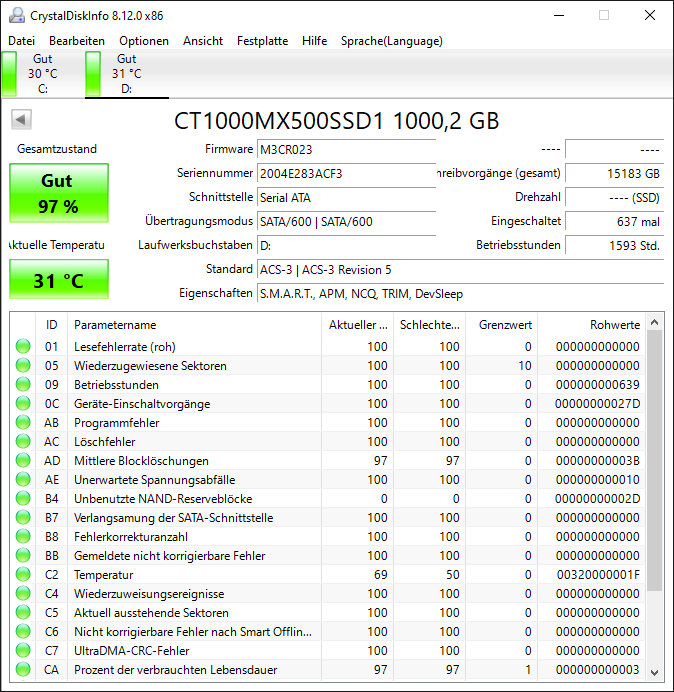Click raw value 00000000002D
This screenshot has width=674, height=692.
coord(597,499)
